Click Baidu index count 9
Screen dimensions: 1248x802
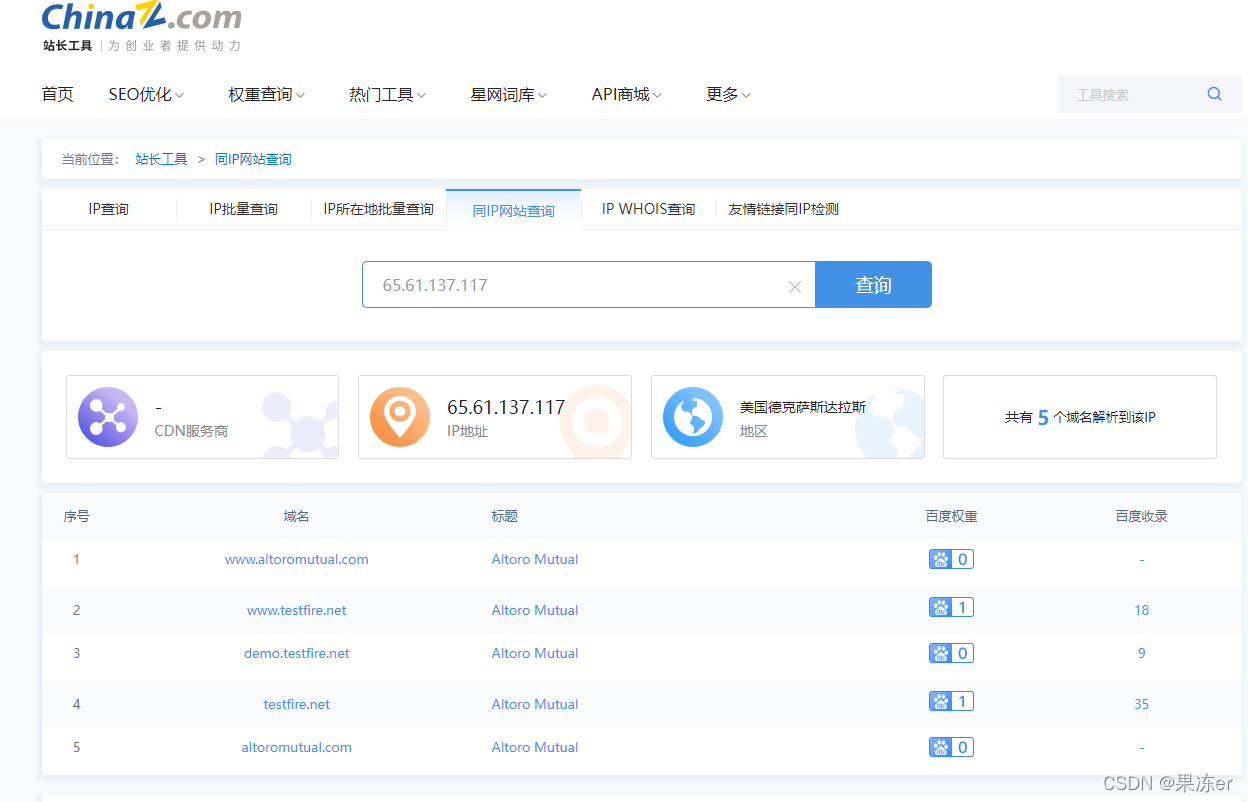[1142, 653]
